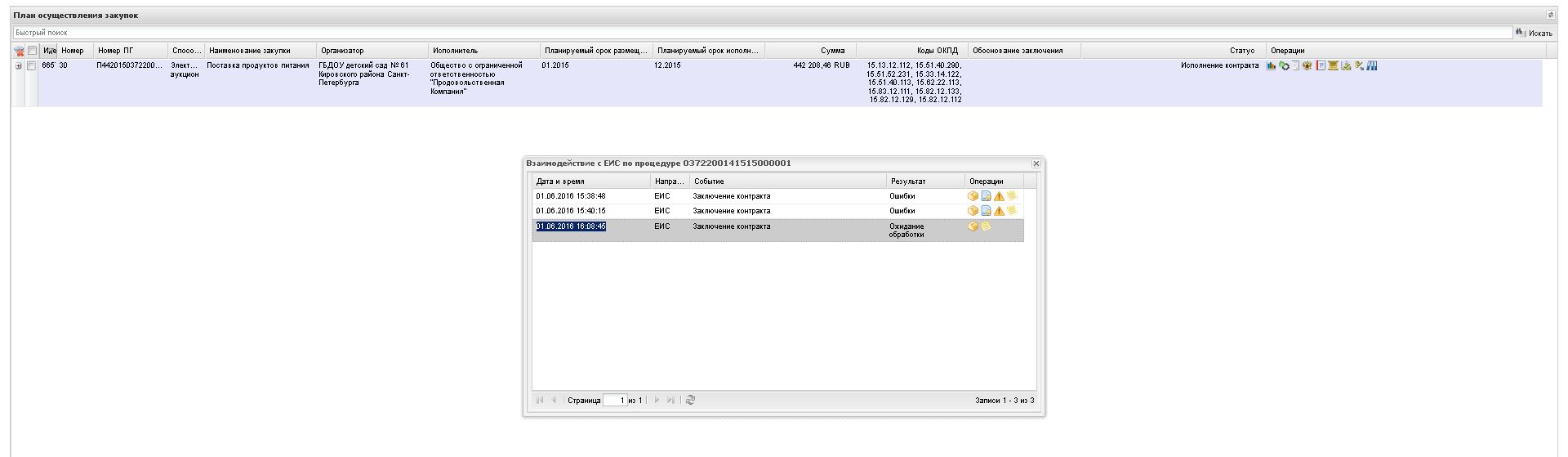
Task: Click the Записи 1 - 3 из 3 text
Action: (x=1004, y=401)
